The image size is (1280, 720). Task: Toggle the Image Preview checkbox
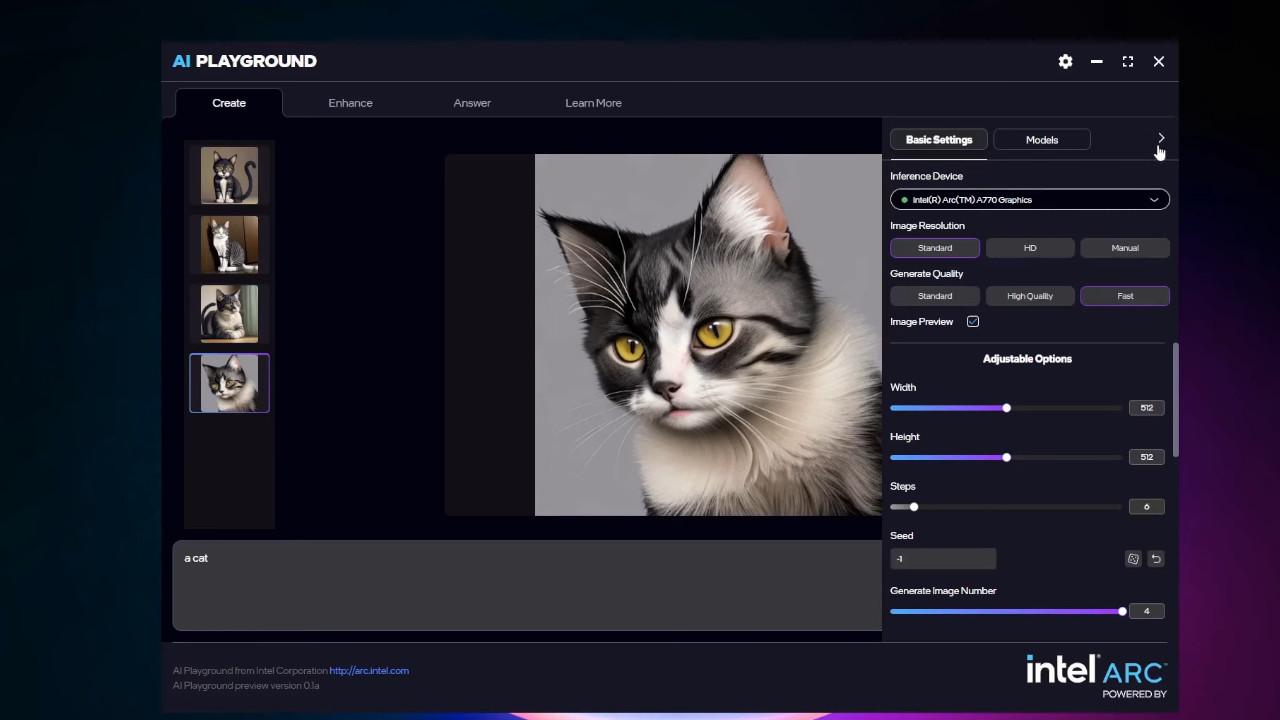pyautogui.click(x=973, y=322)
